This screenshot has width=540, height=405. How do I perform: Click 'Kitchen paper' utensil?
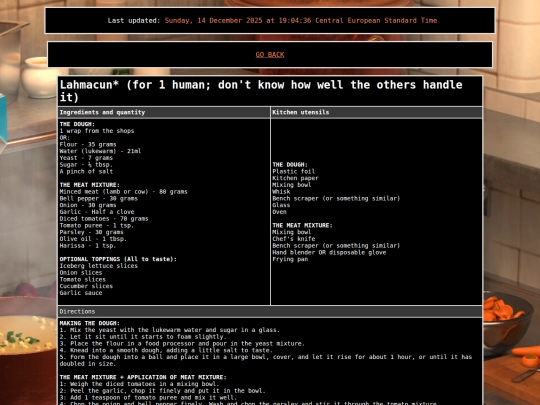(295, 178)
